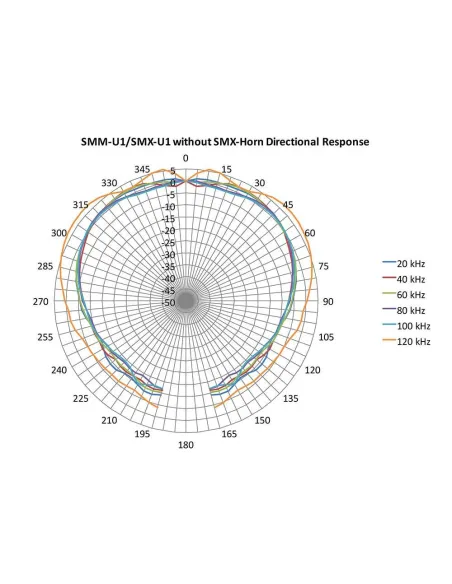Screen dimensions: 452x584
Task: Select the 60 kHz legend entry
Action: click(x=404, y=295)
